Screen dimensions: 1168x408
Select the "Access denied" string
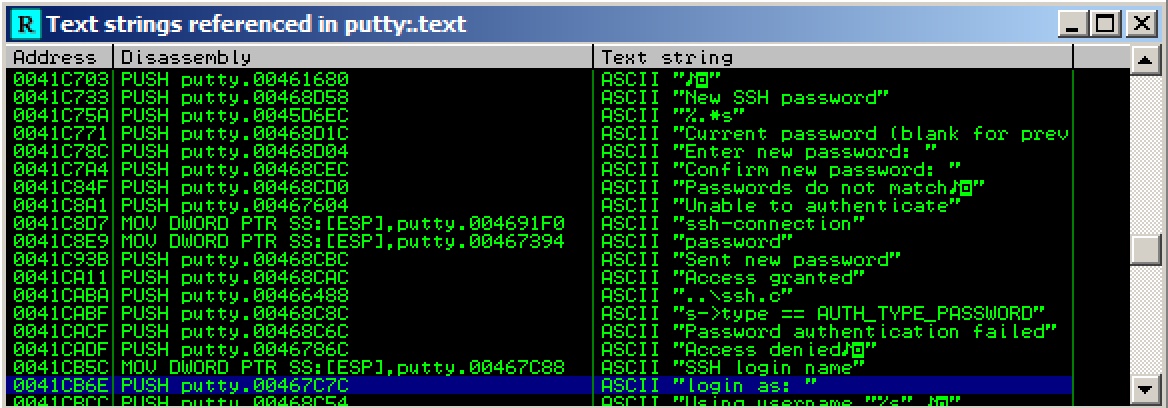pyautogui.click(x=775, y=350)
